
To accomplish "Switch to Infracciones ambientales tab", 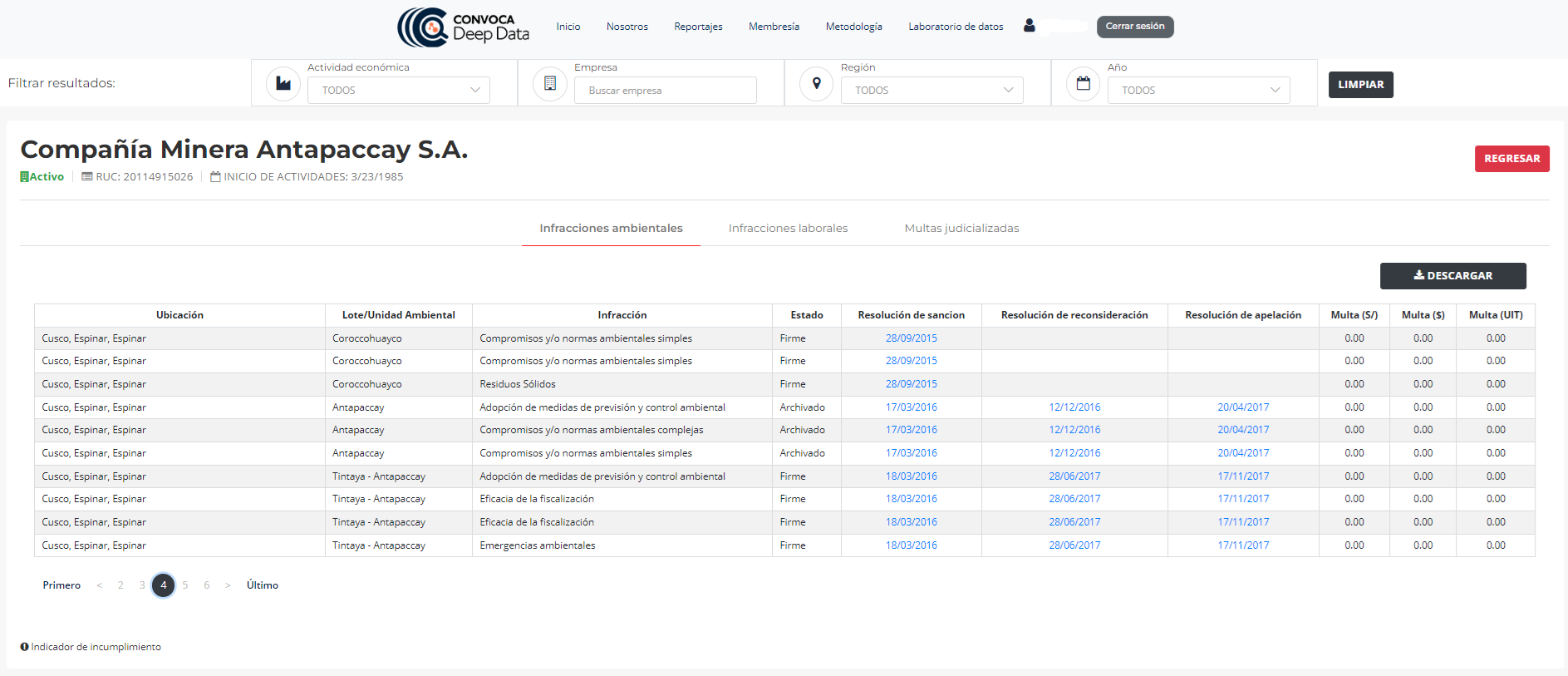I will (x=611, y=228).
